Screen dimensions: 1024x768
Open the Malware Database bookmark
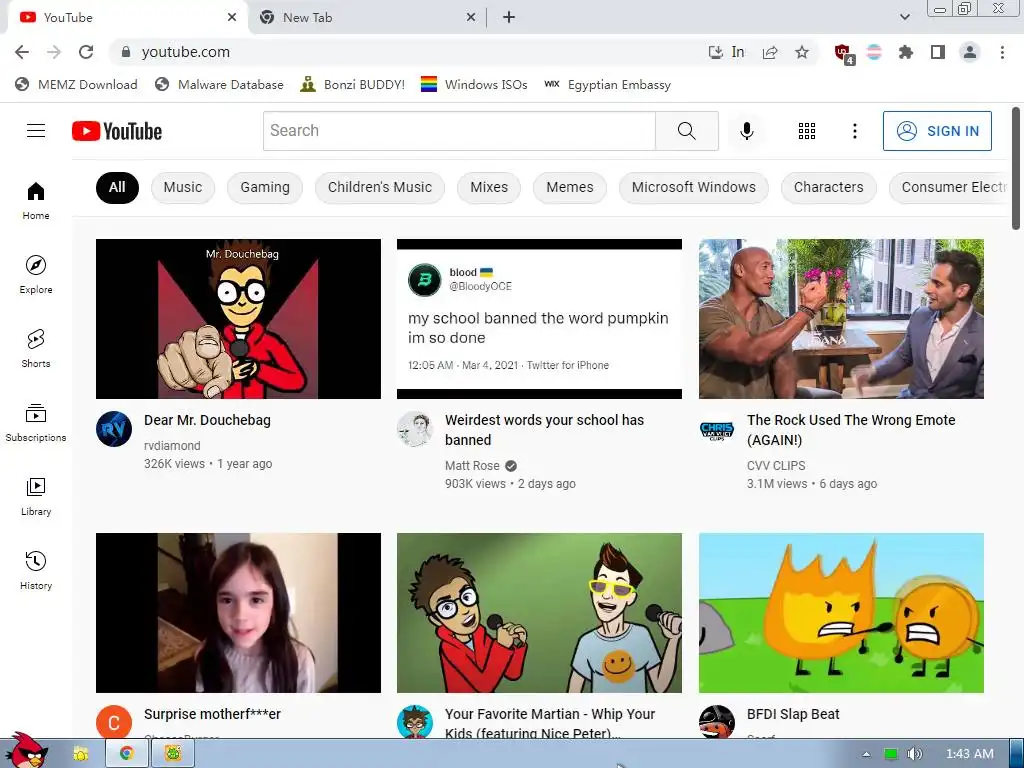pyautogui.click(x=219, y=84)
